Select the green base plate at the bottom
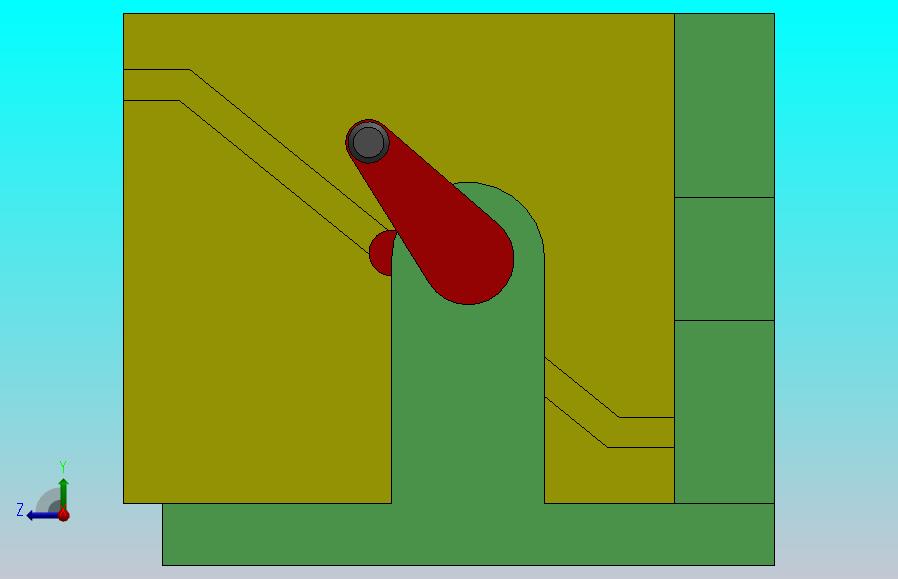The width and height of the screenshot is (898, 579). (468, 534)
